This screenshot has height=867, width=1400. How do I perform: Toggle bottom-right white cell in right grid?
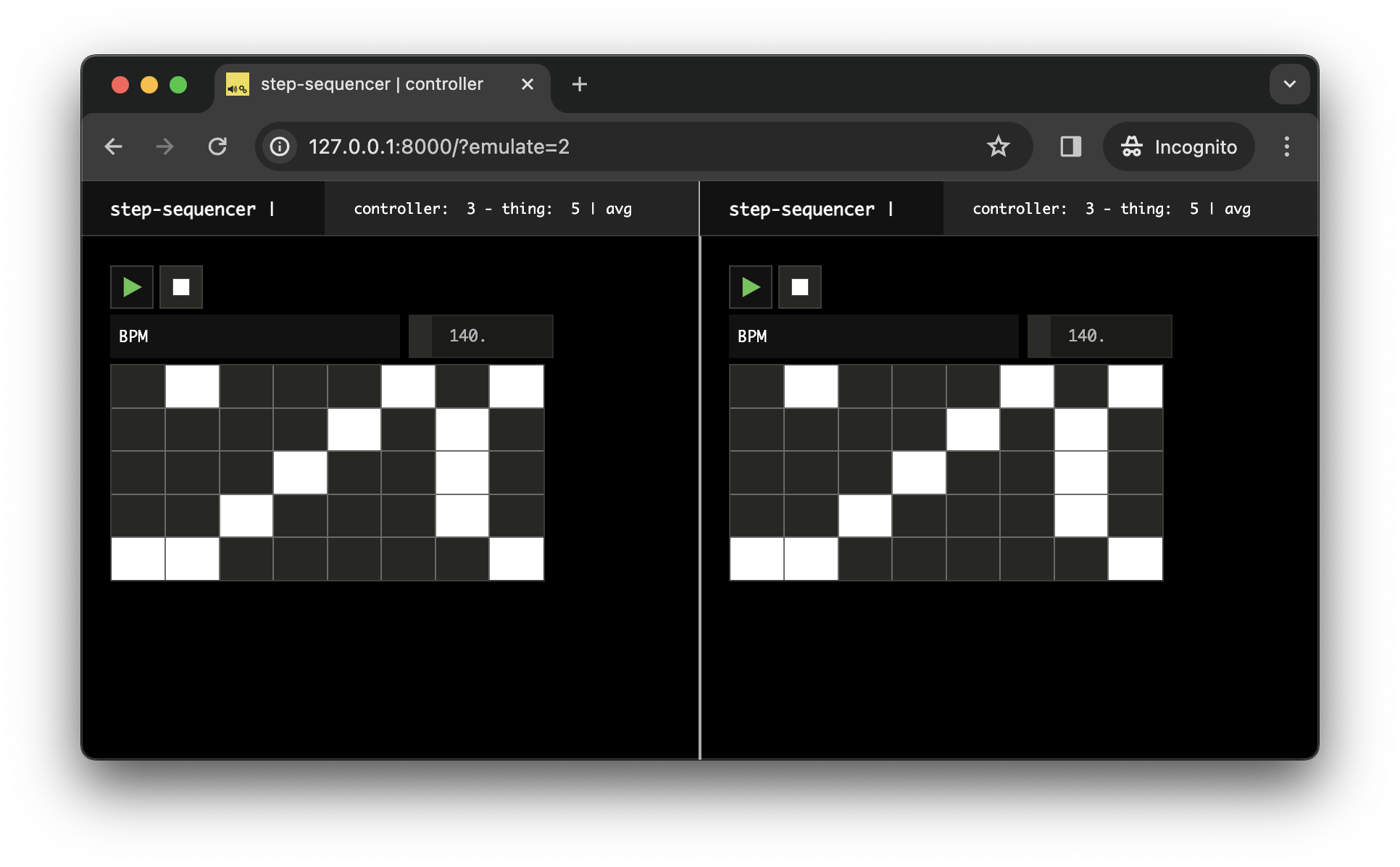tap(1135, 559)
